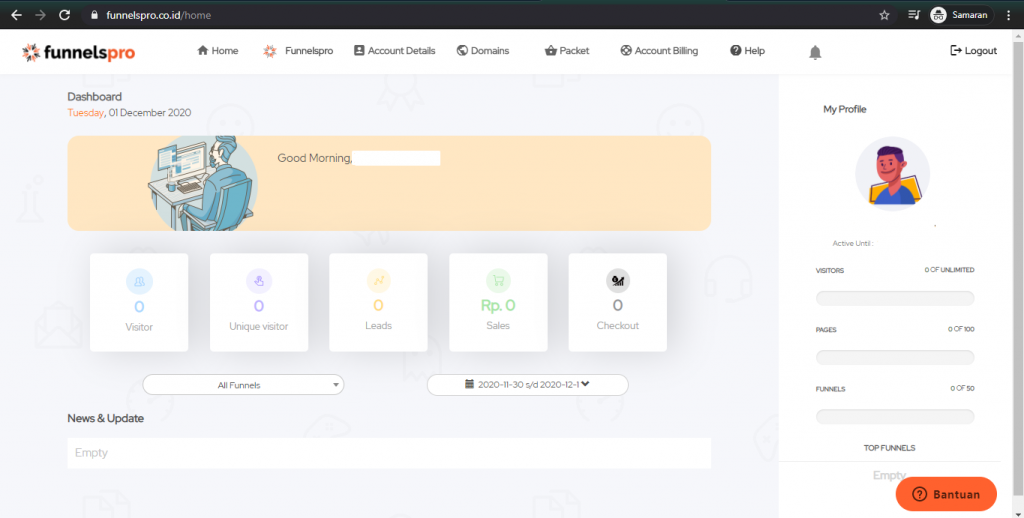
Task: Open the Packet menu item
Action: point(567,51)
